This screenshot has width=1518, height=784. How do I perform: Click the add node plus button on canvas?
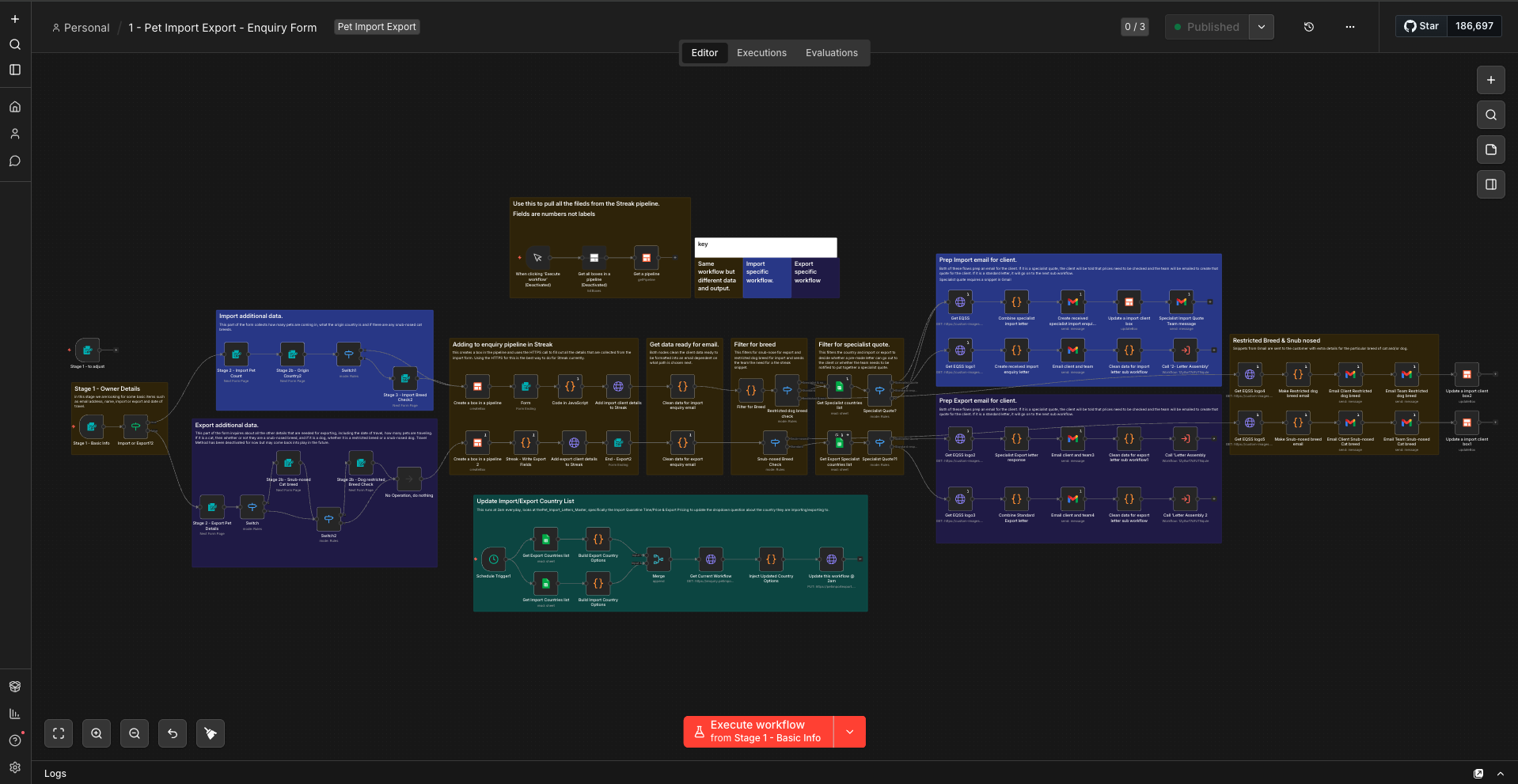1491,80
